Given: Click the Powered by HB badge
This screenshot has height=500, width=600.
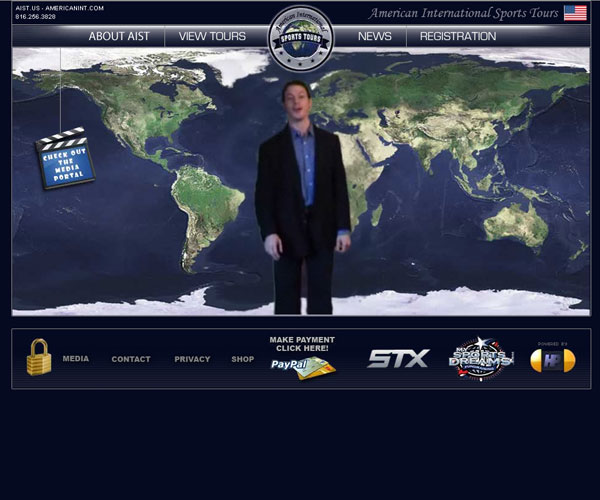Looking at the screenshot, I should 552,360.
